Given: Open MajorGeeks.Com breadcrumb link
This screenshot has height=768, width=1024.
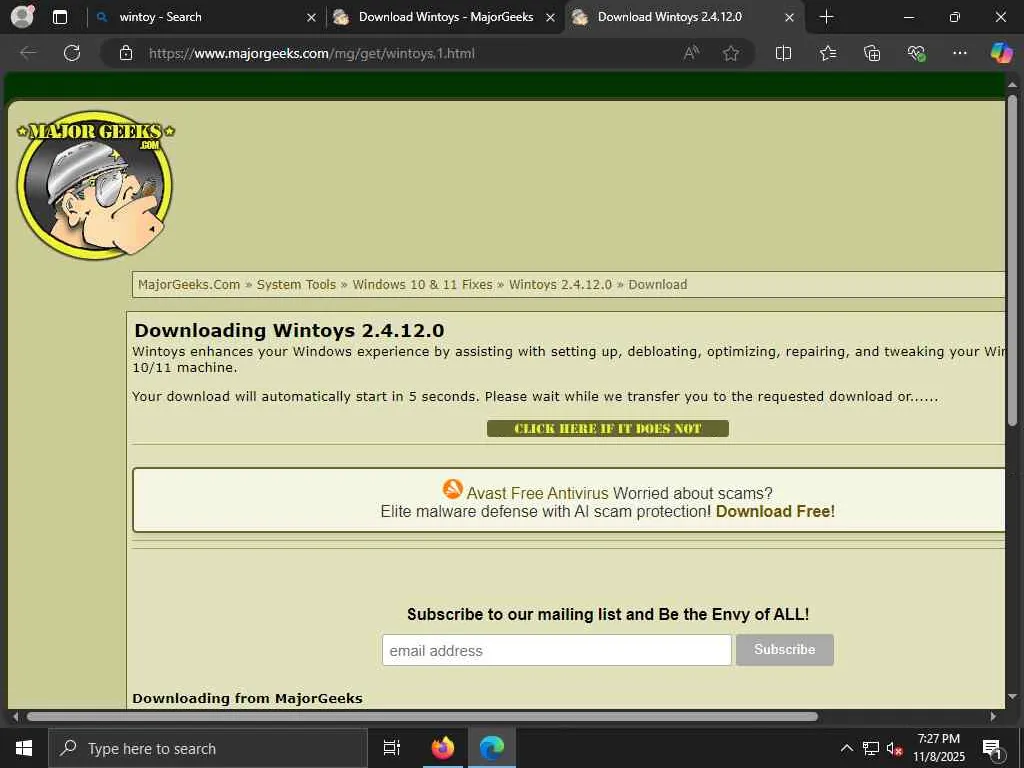Looking at the screenshot, I should tap(189, 285).
